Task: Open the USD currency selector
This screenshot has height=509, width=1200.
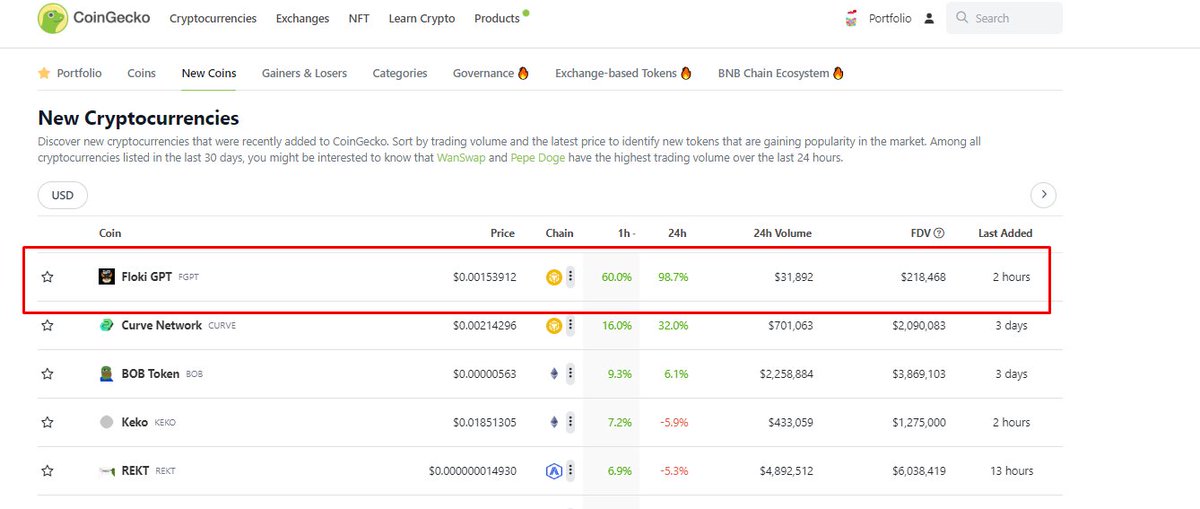Action: pyautogui.click(x=63, y=195)
